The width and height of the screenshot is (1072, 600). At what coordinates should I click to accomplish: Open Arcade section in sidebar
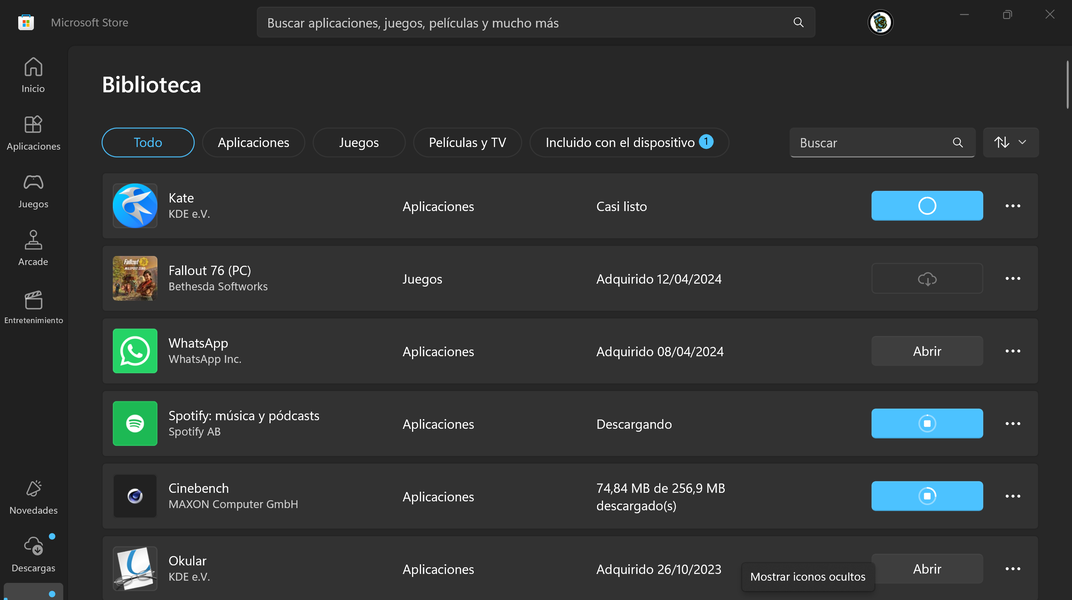pyautogui.click(x=33, y=248)
